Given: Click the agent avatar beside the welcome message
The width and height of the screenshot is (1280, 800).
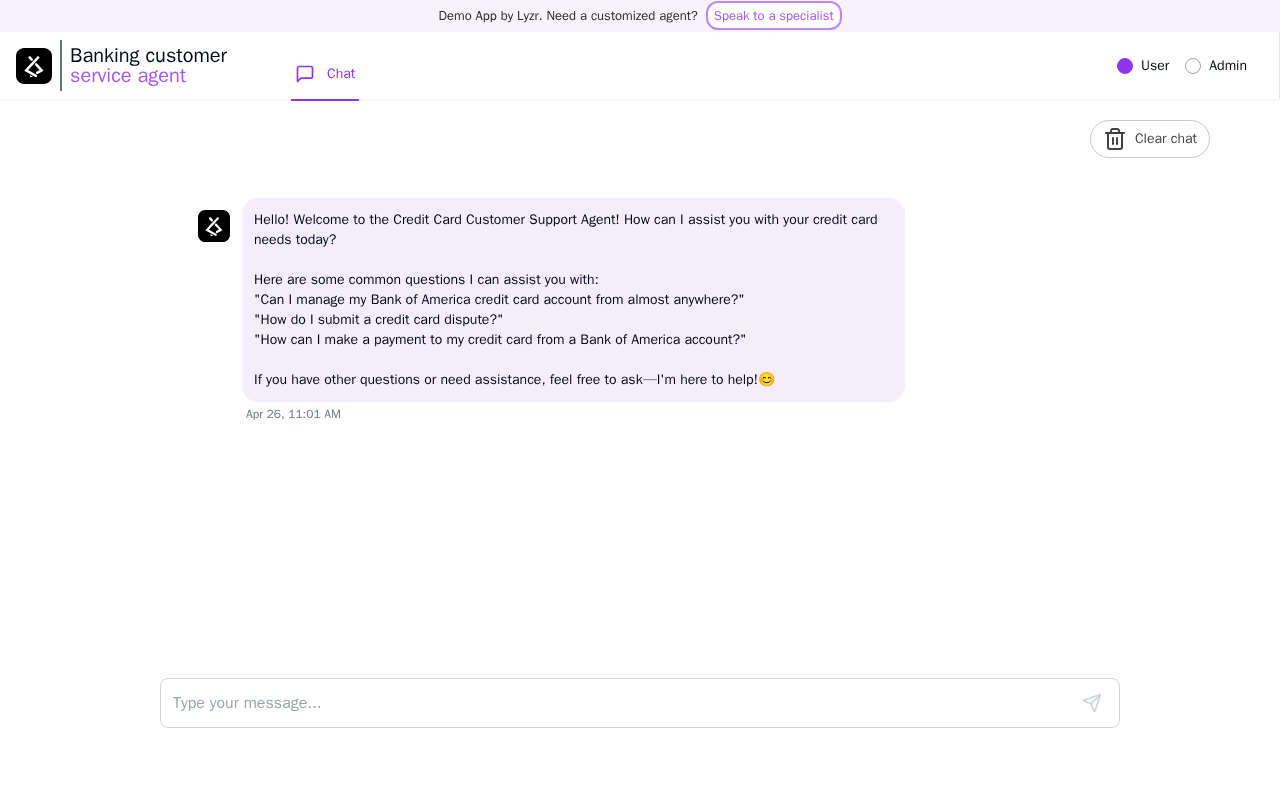Looking at the screenshot, I should 214,226.
